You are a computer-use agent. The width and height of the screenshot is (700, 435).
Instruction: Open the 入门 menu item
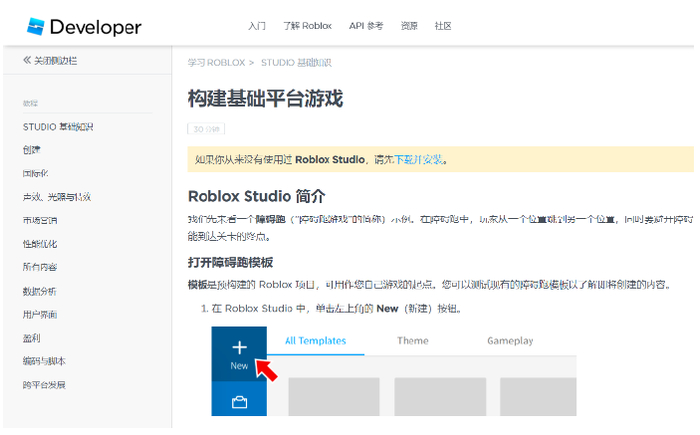pyautogui.click(x=257, y=26)
